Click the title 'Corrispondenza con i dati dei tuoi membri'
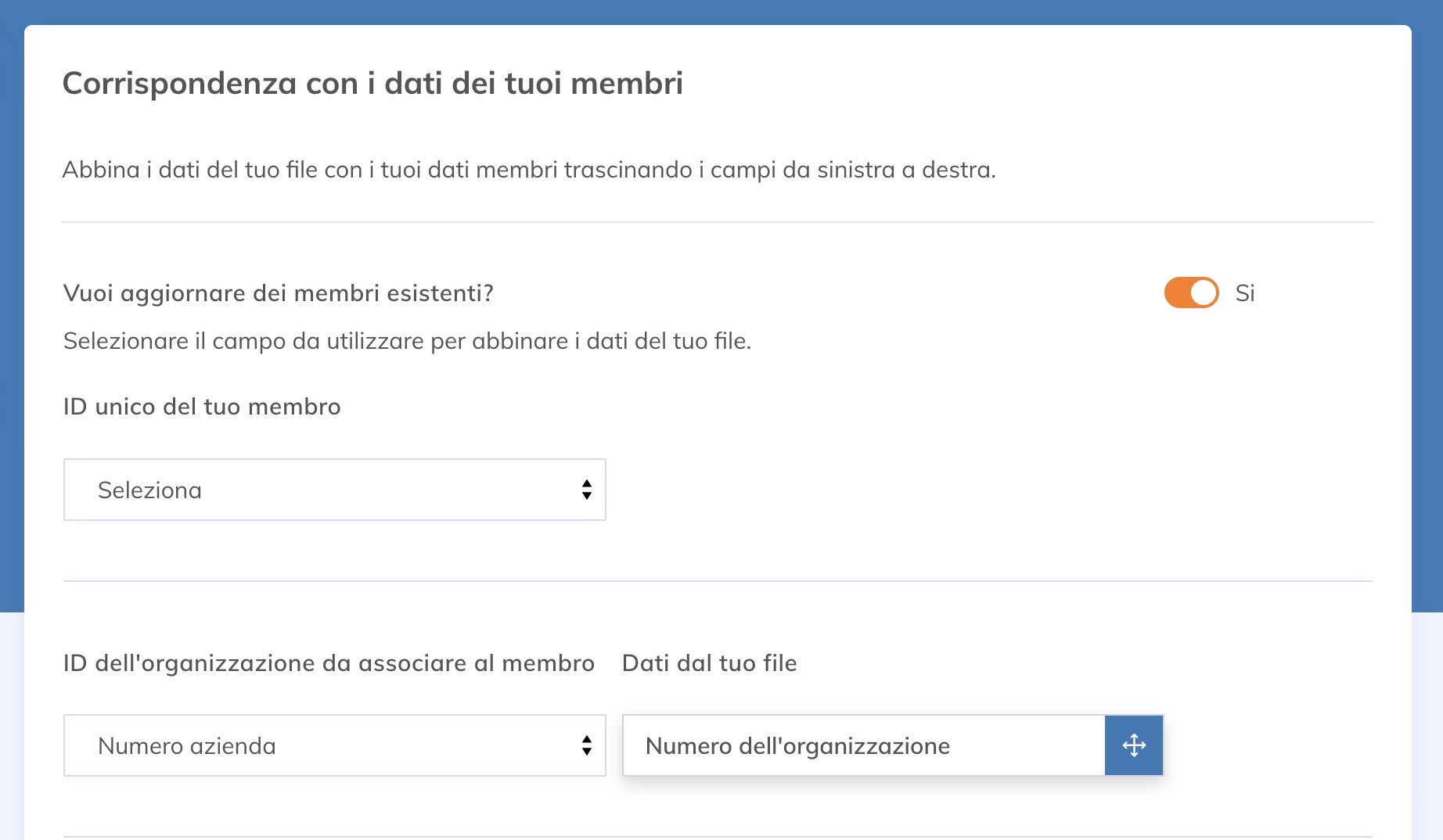The image size is (1443, 840). (373, 81)
